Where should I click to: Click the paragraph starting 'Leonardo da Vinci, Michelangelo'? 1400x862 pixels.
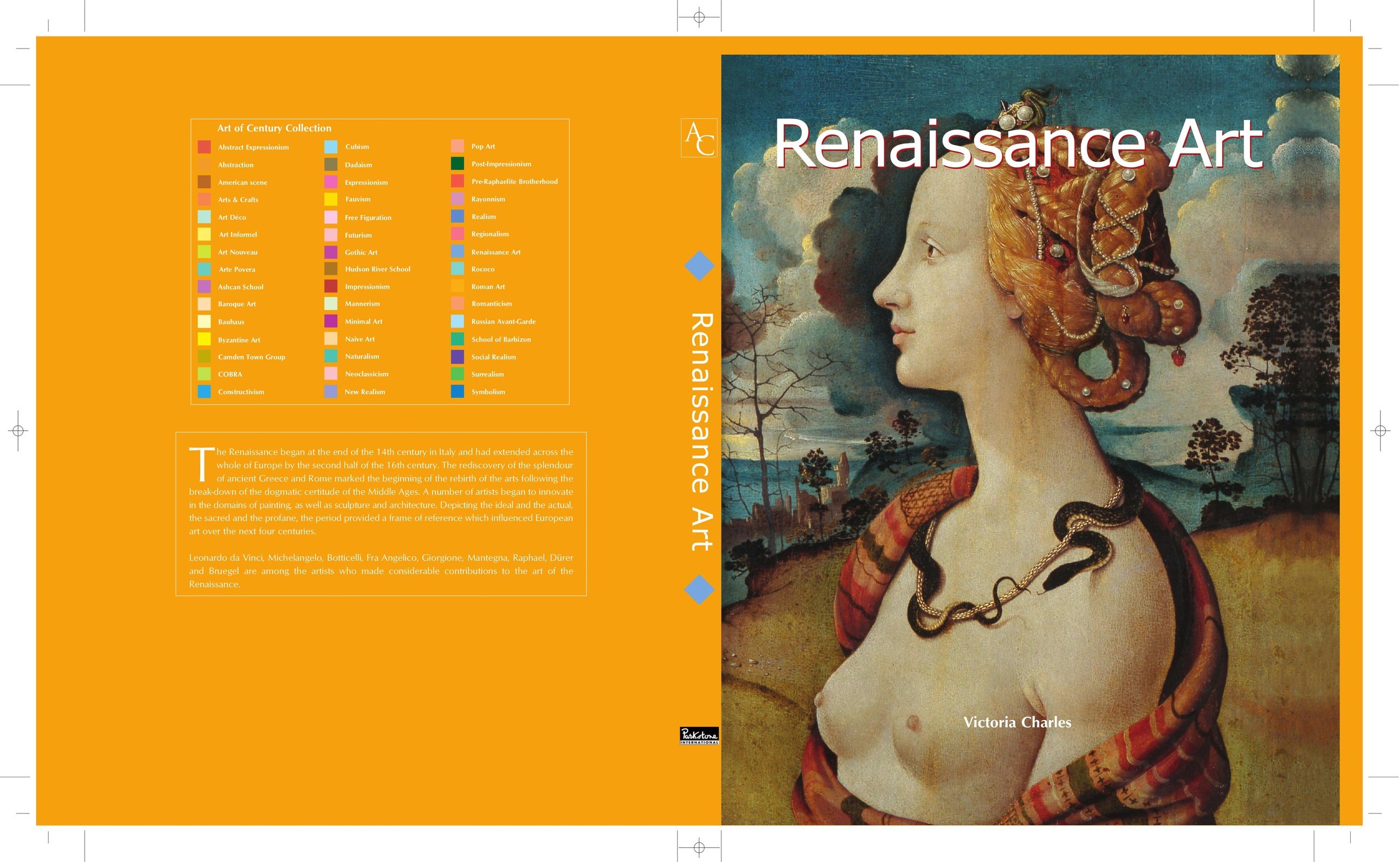pos(381,571)
